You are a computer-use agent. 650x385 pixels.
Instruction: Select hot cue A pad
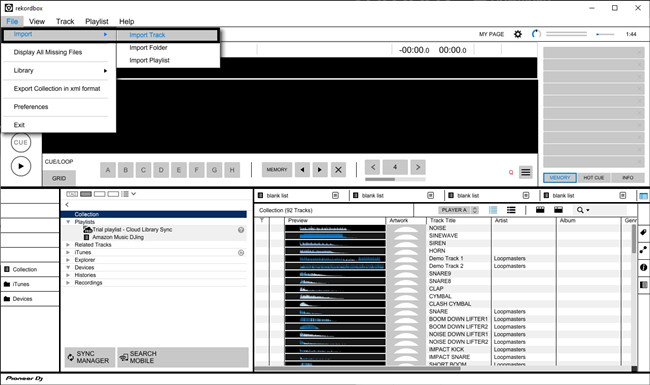click(108, 170)
